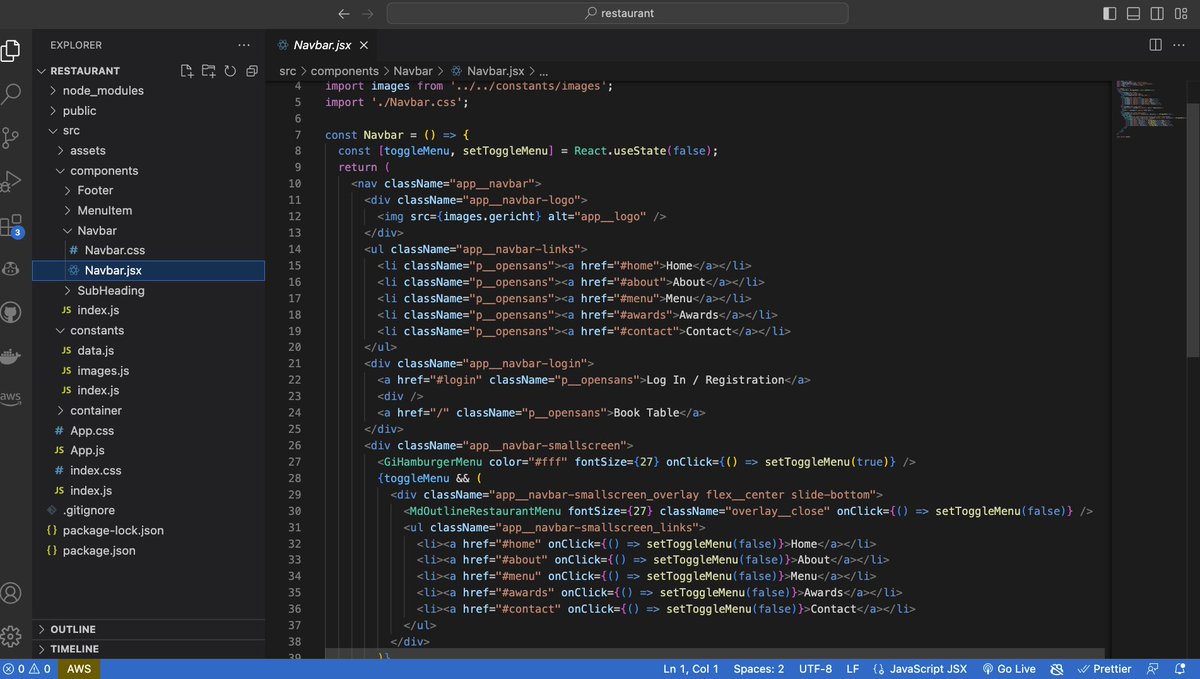1200x679 pixels.
Task: Open the Accounts menu icon
Action: point(11,593)
